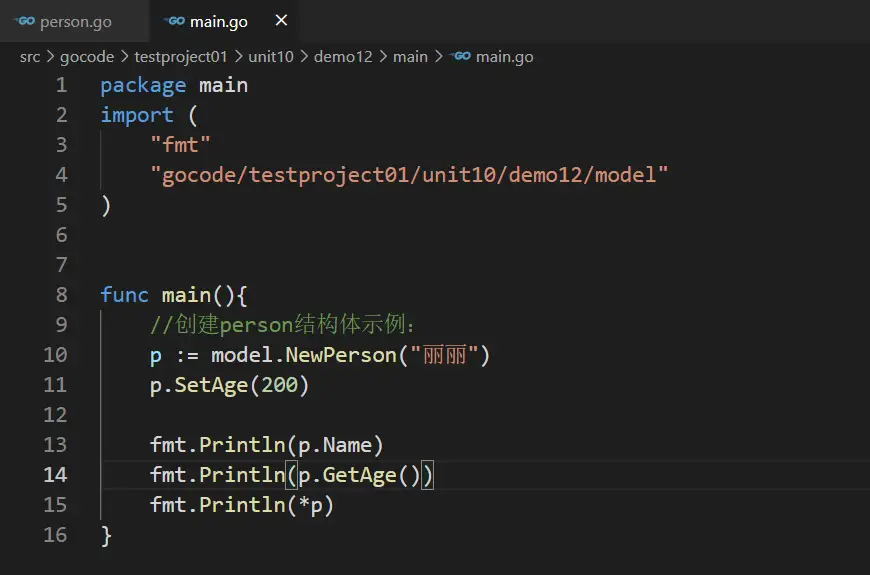870x575 pixels.
Task: Open the testproject01 breadcrumb dropdown
Action: (x=181, y=57)
